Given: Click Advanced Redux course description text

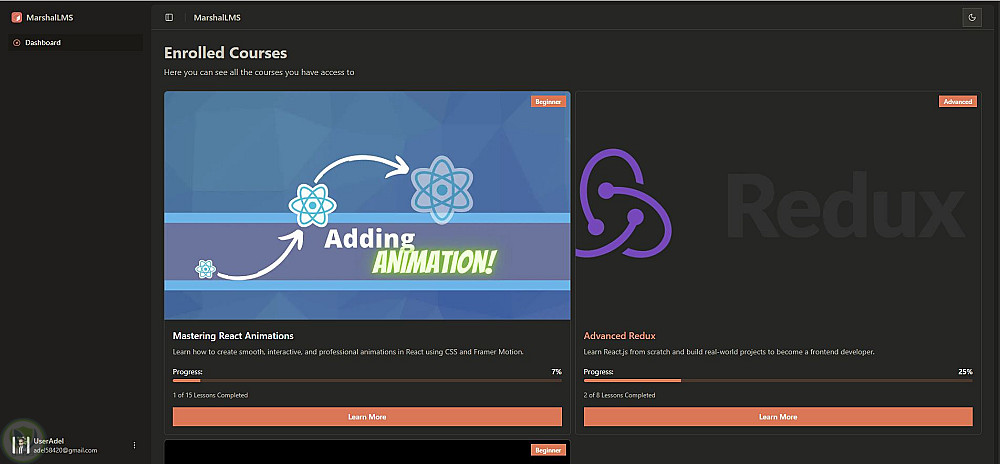Looking at the screenshot, I should click(x=729, y=352).
